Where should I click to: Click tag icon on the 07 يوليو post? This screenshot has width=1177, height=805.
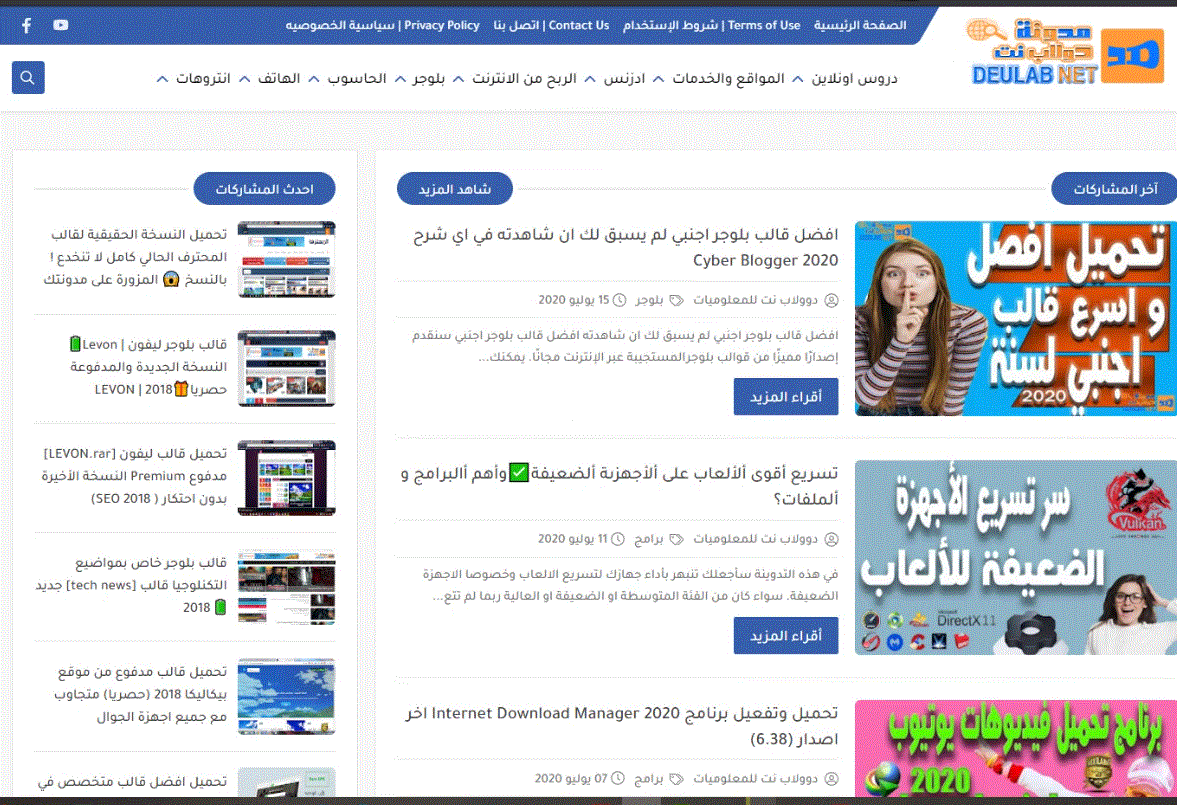[676, 779]
